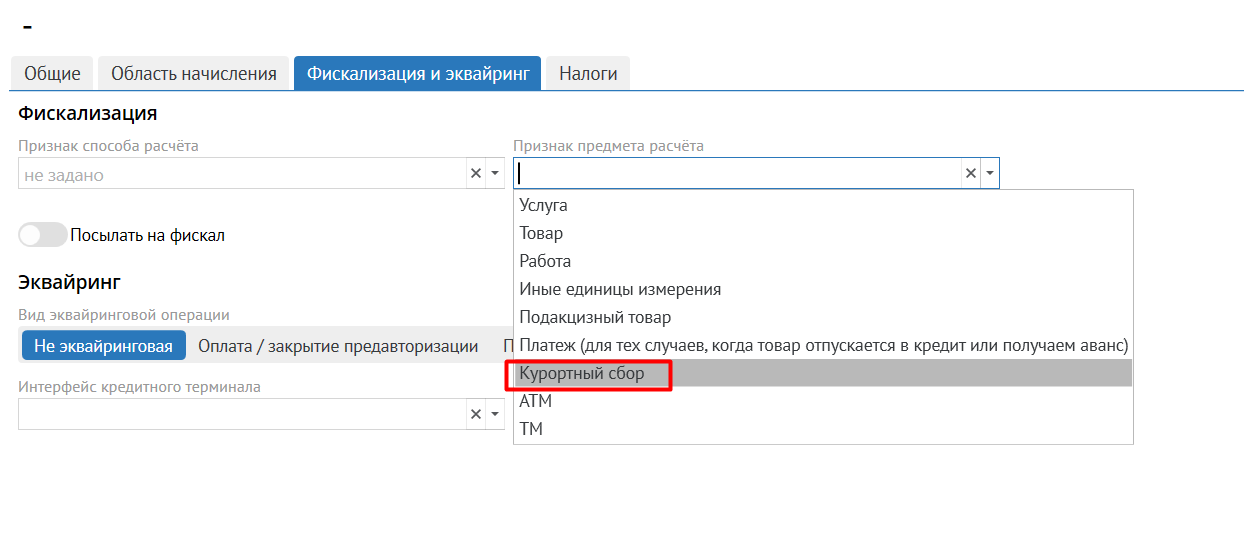Image resolution: width=1244 pixels, height=538 pixels.
Task: Clear the Признак способа расчёта field
Action: click(x=476, y=174)
